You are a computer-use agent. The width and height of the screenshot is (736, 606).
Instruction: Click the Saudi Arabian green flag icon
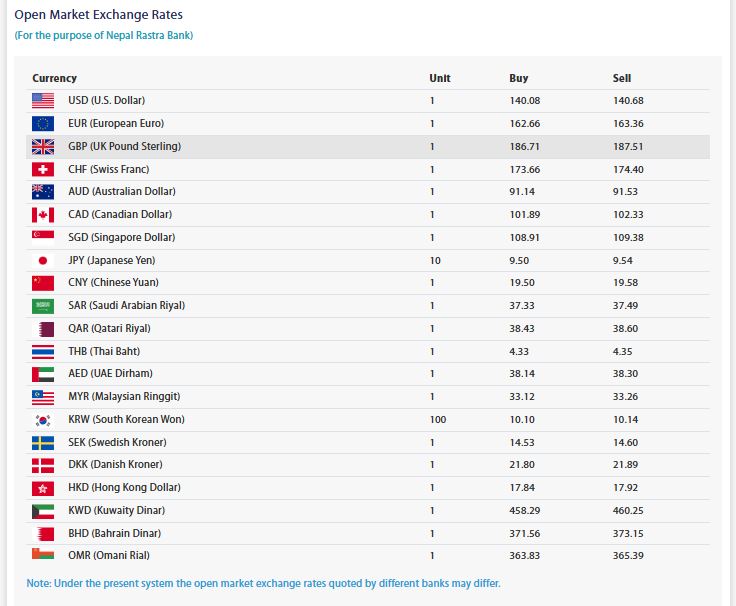tap(43, 306)
